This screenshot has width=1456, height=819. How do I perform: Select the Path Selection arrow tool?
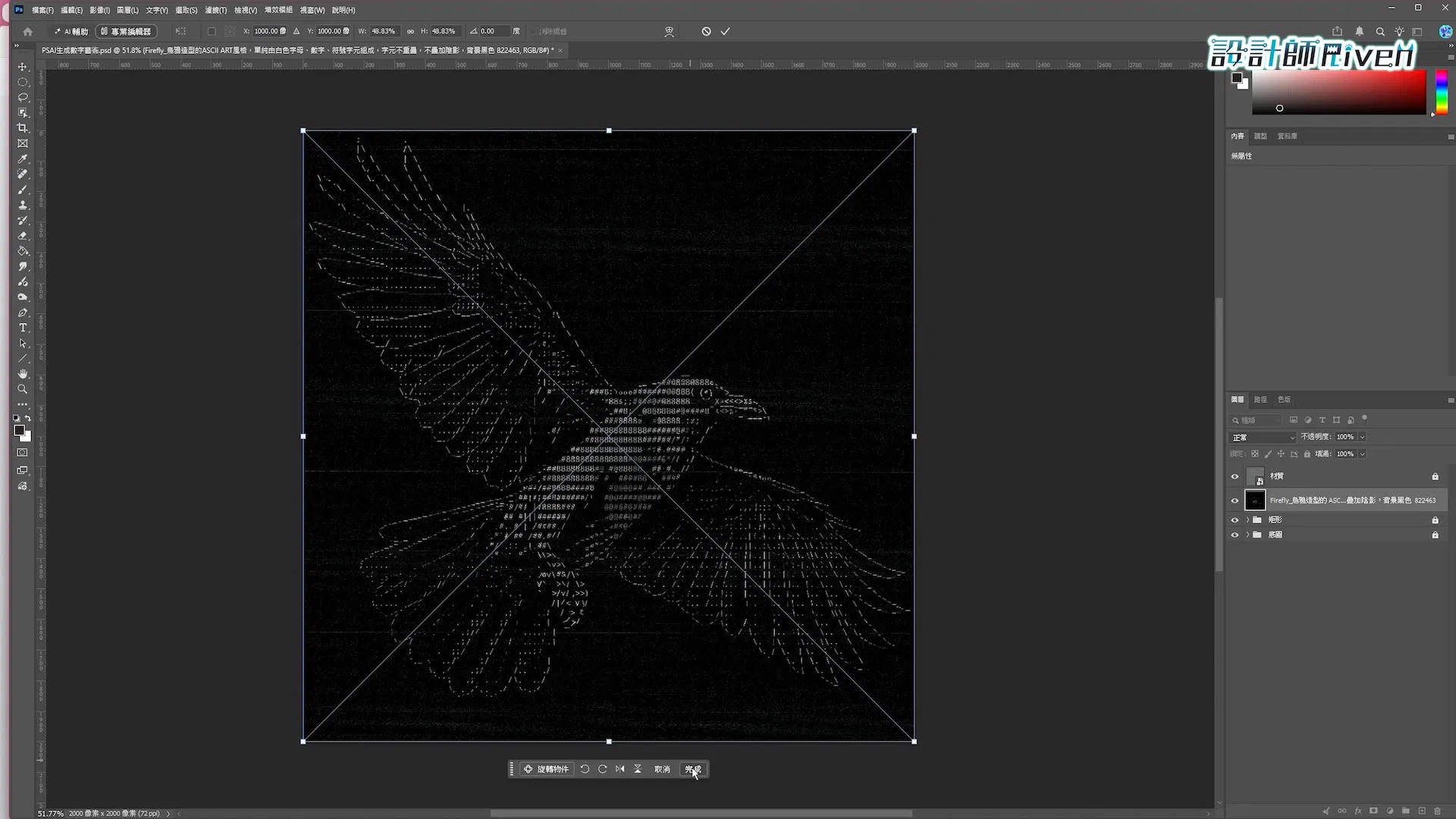click(x=22, y=343)
